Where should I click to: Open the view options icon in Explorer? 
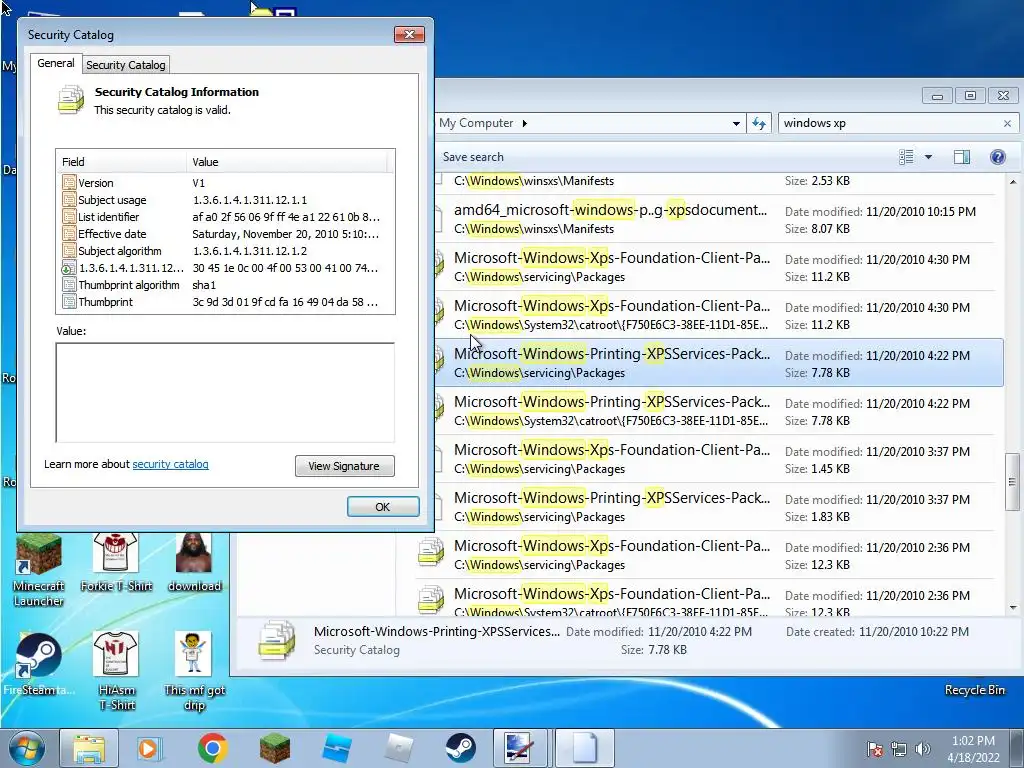906,157
